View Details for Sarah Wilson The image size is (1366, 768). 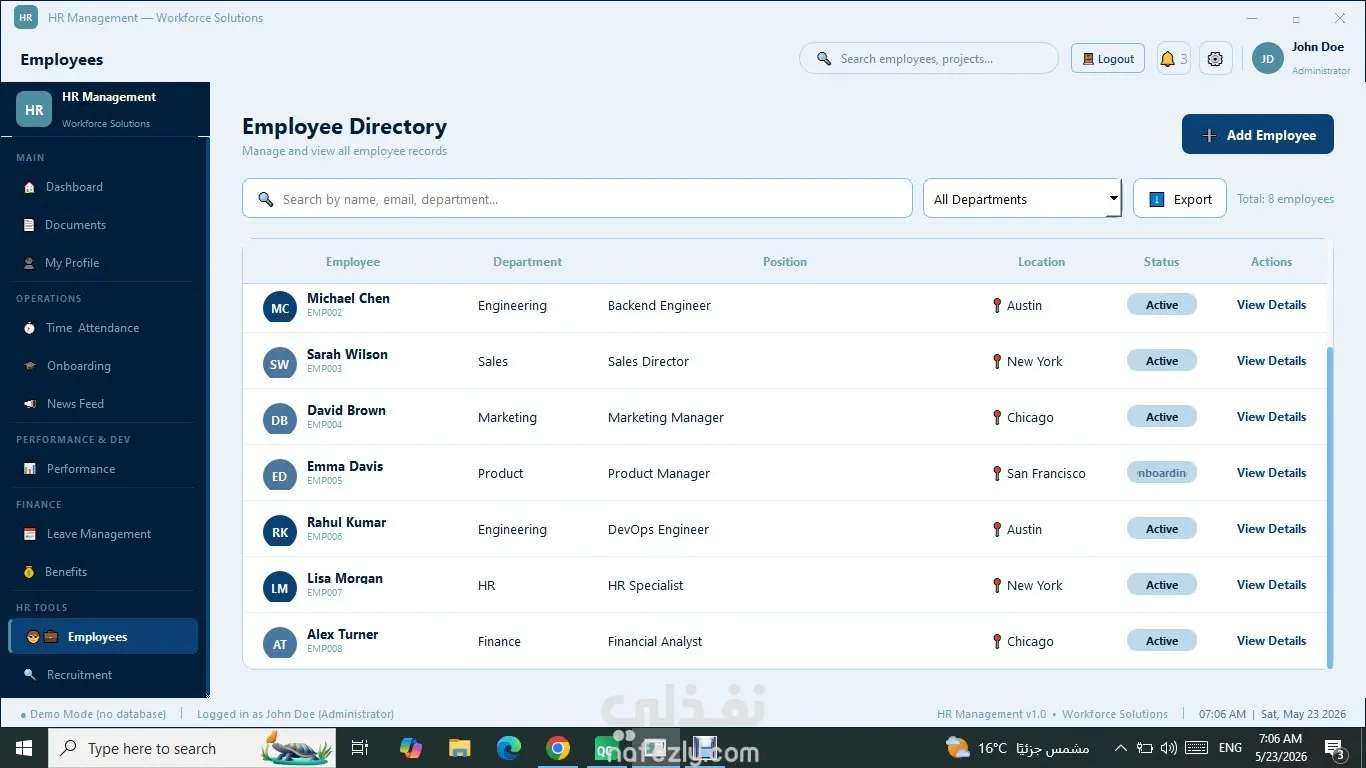point(1271,361)
